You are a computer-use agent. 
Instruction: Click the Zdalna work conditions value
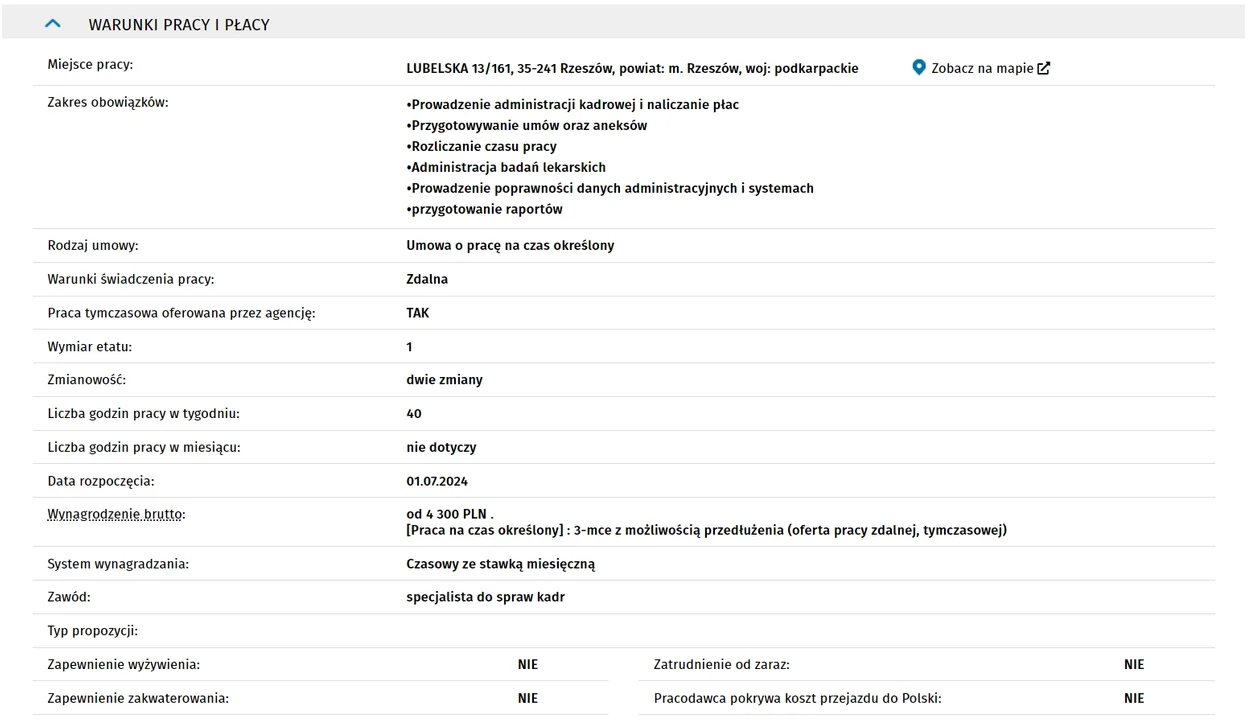tap(427, 280)
